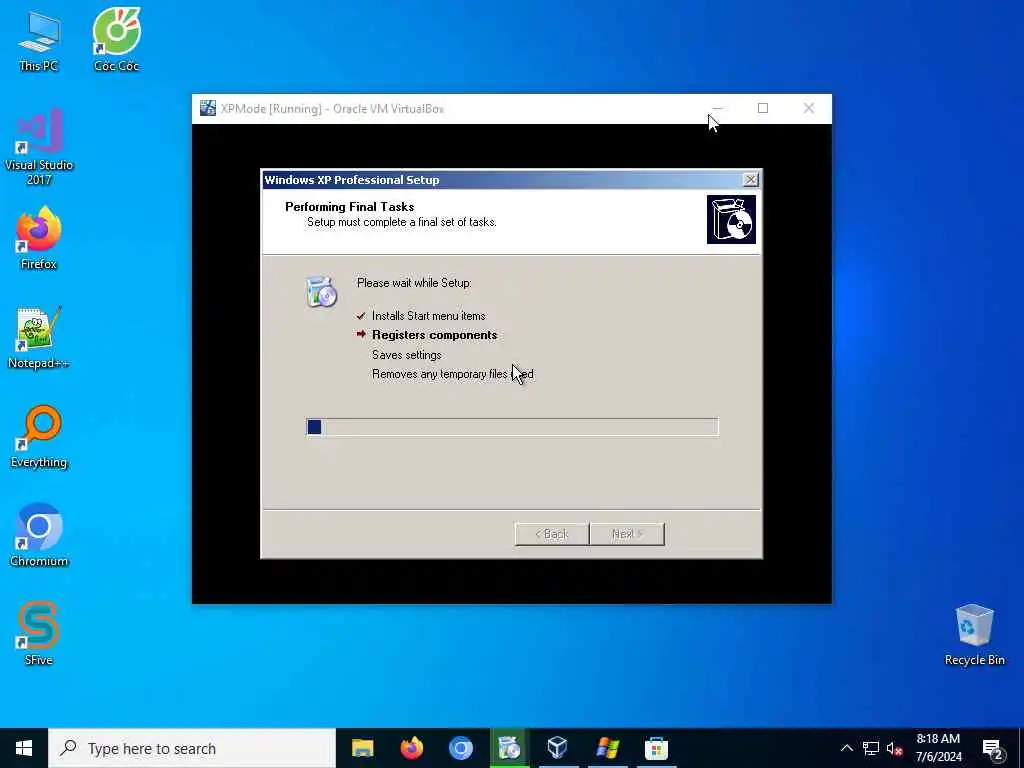
Task: Click the 'Performing Final Tasks' heading
Action: pos(349,207)
